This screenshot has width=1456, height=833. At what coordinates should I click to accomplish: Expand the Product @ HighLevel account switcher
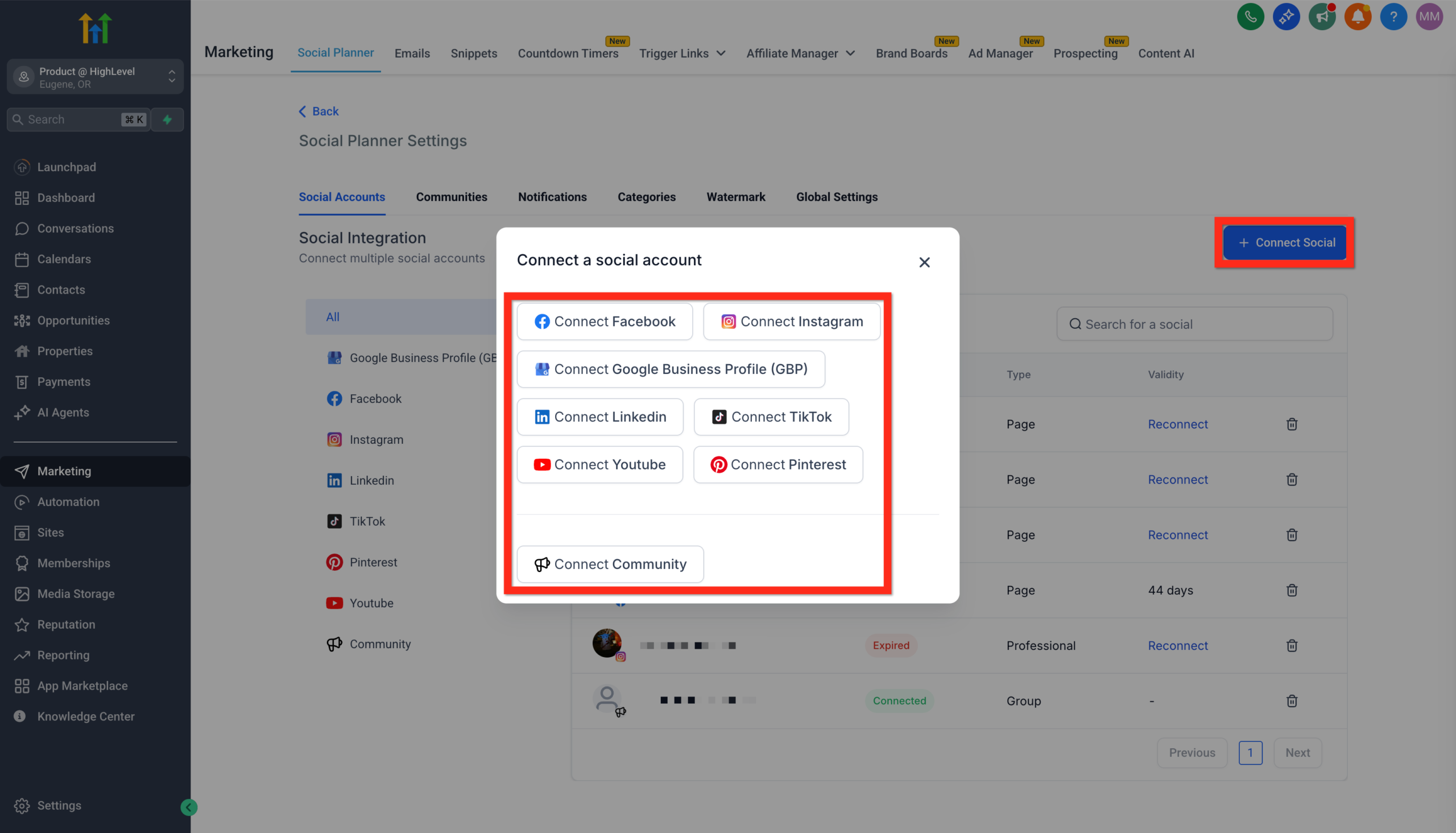pos(172,77)
